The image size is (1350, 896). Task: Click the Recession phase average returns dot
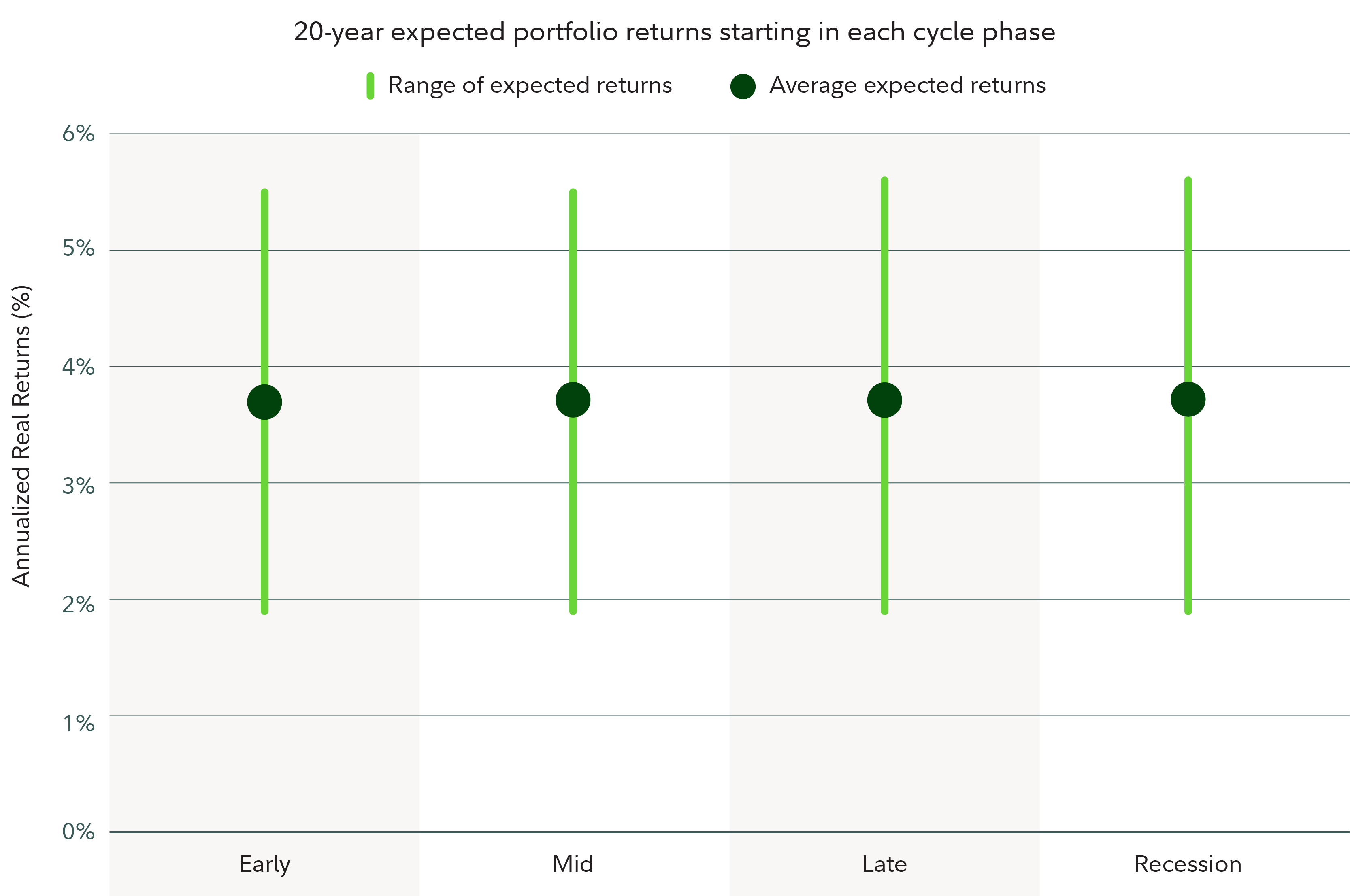[1188, 399]
